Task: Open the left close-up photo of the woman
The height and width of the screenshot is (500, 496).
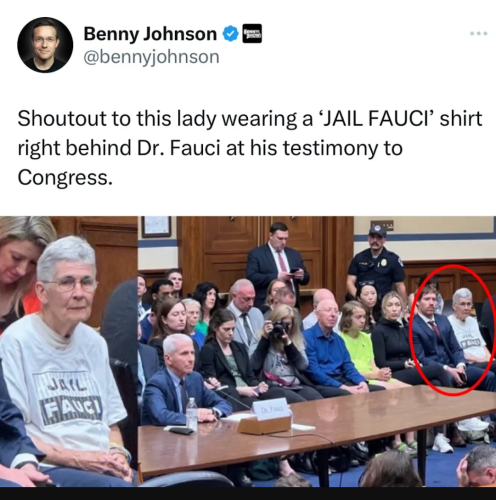Action: point(68,351)
